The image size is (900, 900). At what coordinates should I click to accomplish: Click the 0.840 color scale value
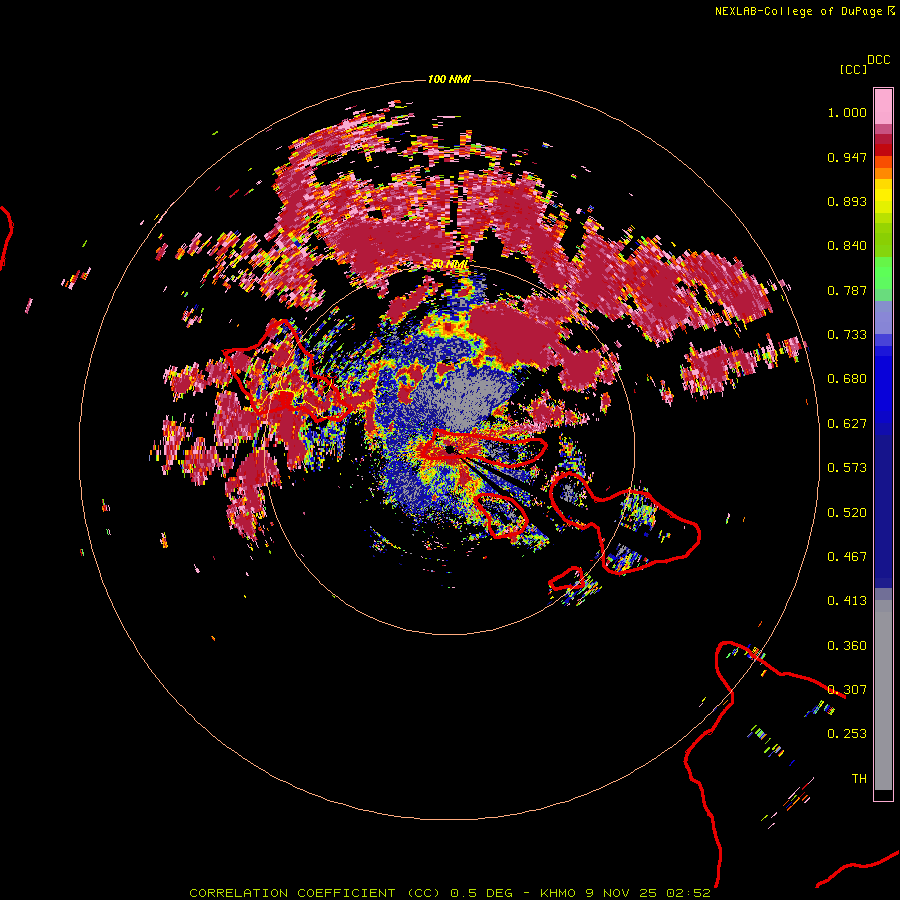(847, 246)
